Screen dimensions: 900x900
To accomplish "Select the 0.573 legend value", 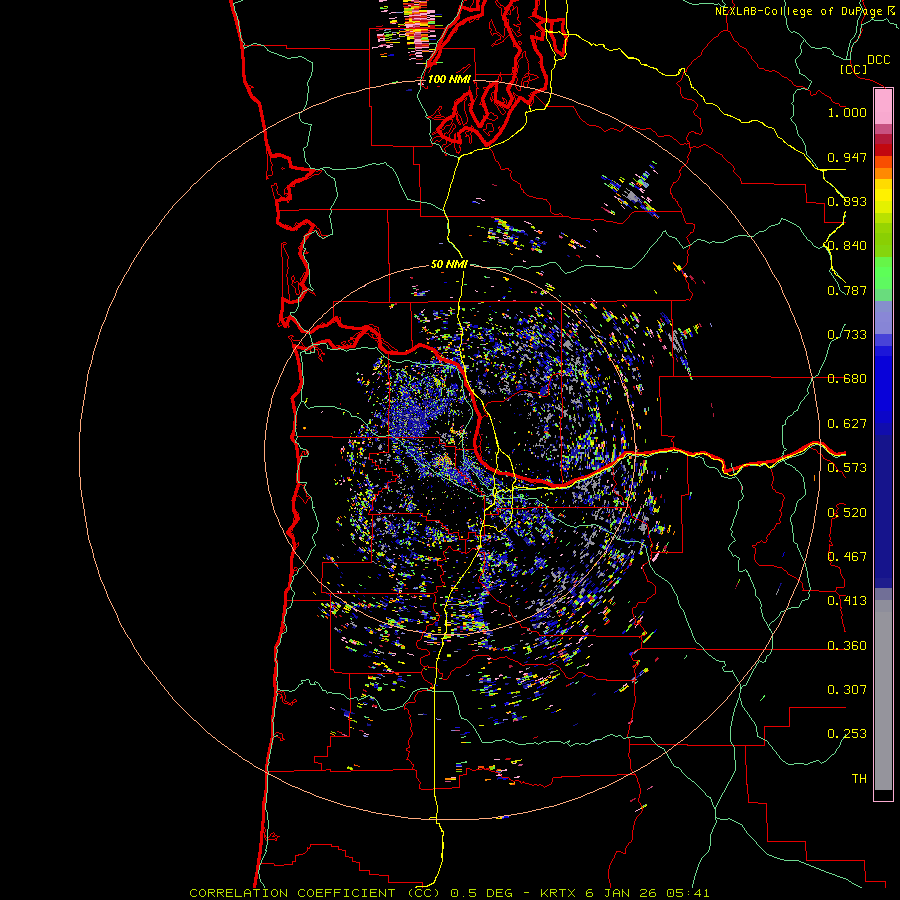I will [847, 468].
